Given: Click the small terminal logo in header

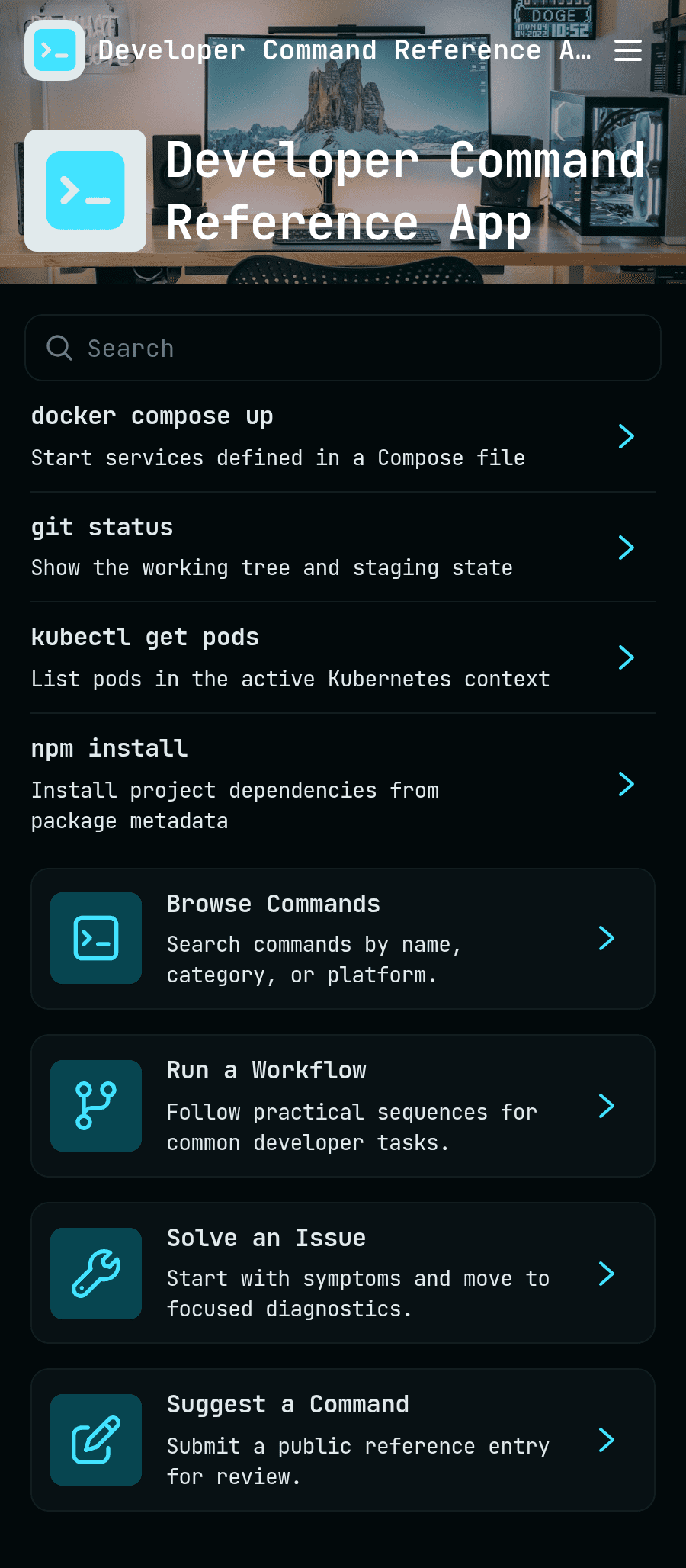Looking at the screenshot, I should 55,50.
